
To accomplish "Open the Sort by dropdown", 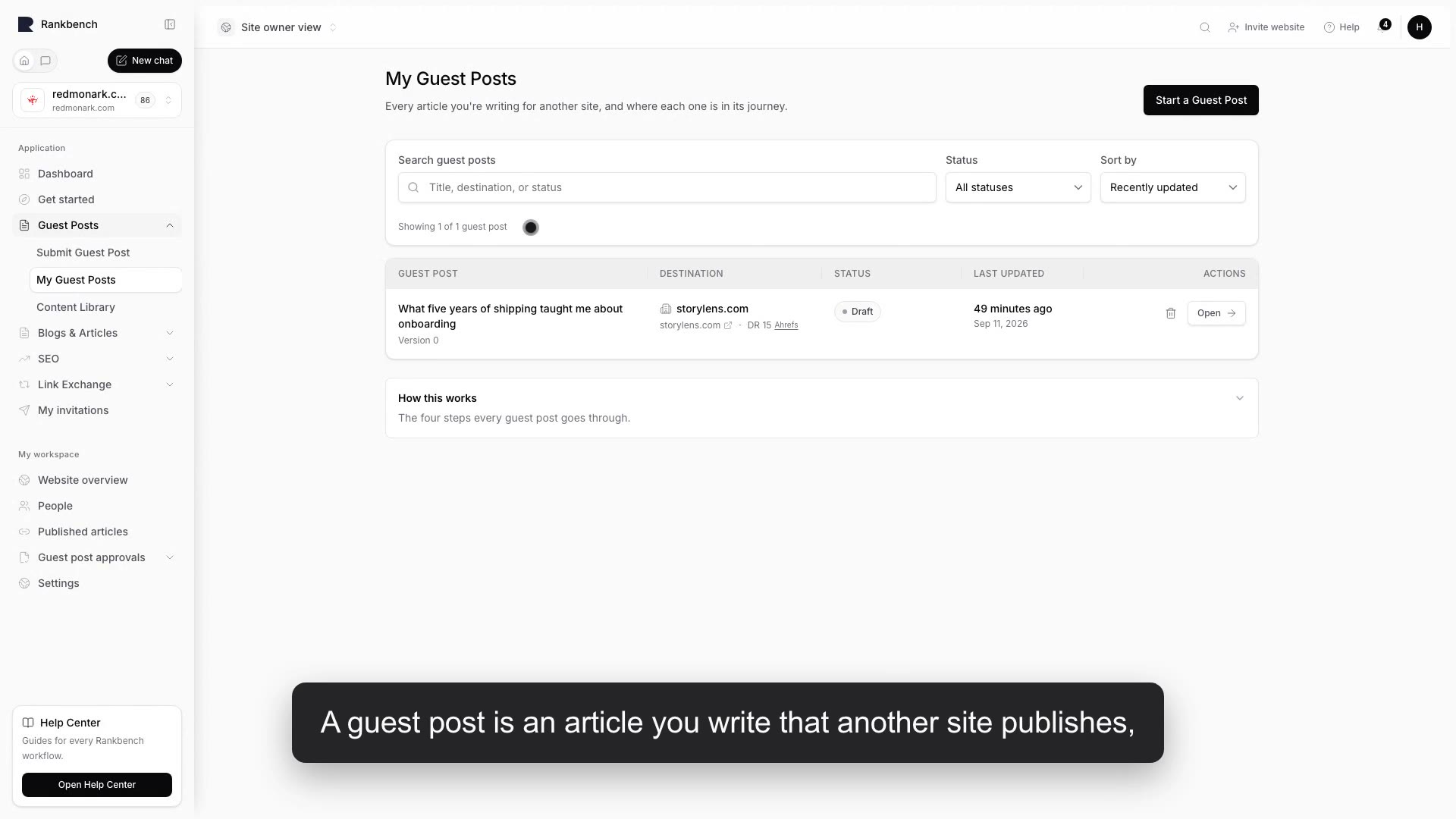I will coord(1172,187).
